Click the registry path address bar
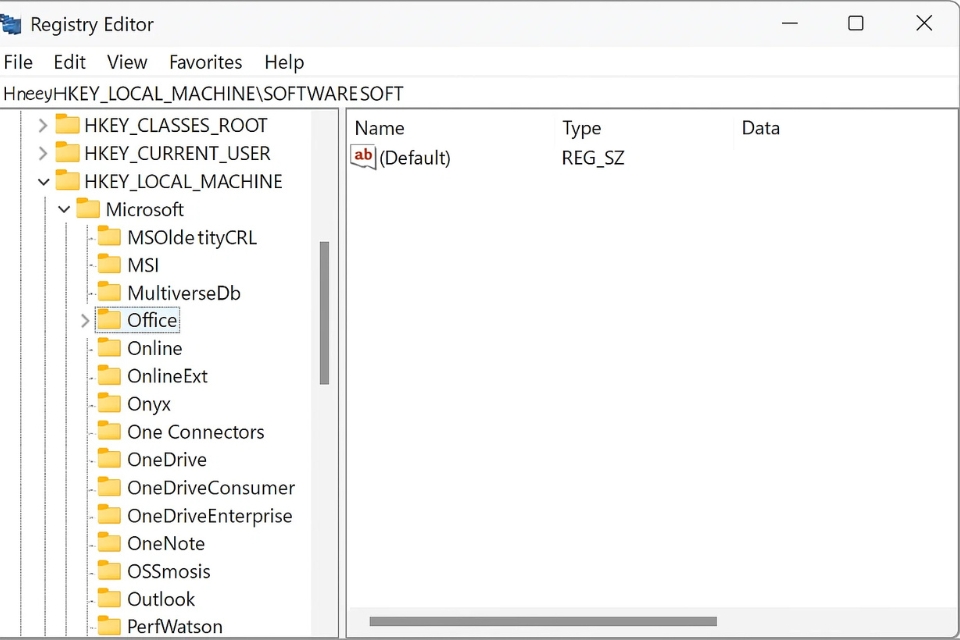This screenshot has height=640, width=960. point(480,94)
